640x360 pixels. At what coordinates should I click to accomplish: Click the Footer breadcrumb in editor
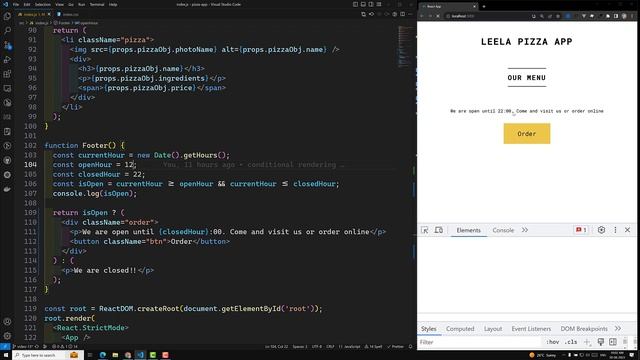tap(62, 23)
